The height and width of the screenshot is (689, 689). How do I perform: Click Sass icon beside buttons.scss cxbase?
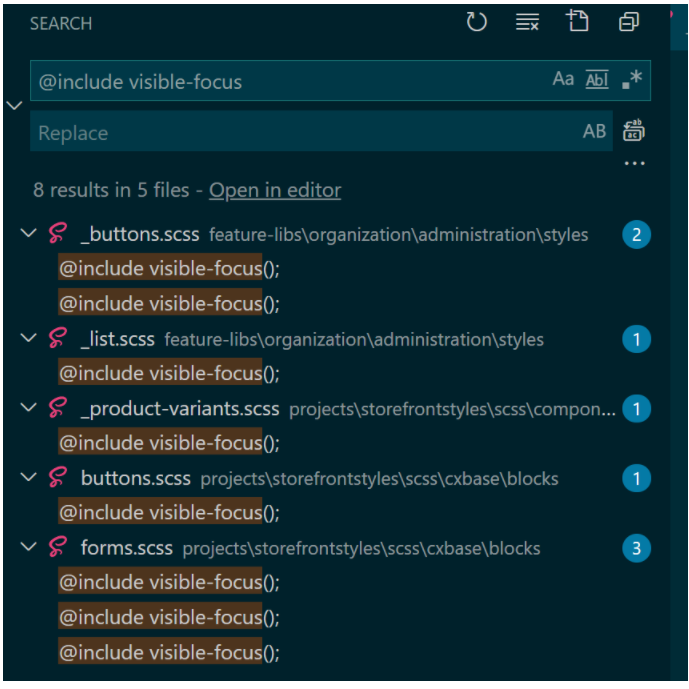coord(58,477)
